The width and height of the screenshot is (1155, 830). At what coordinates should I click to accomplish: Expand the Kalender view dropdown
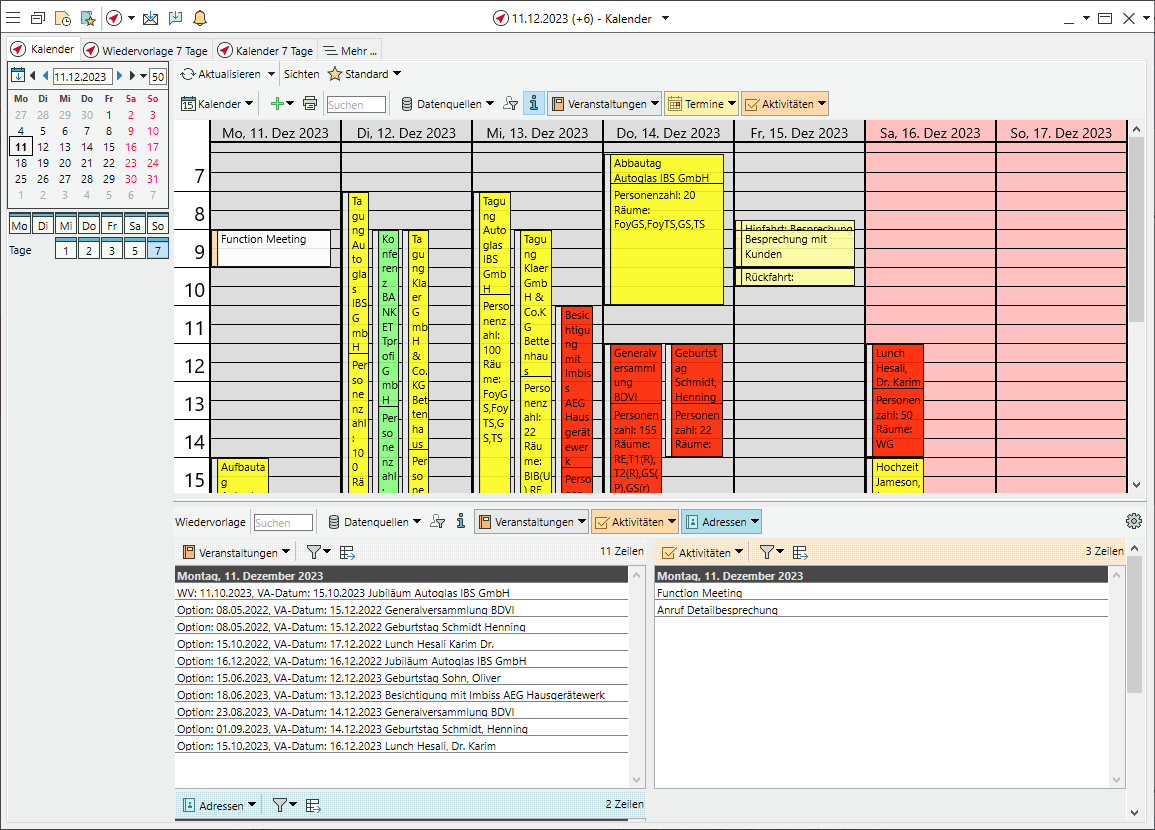coord(212,104)
